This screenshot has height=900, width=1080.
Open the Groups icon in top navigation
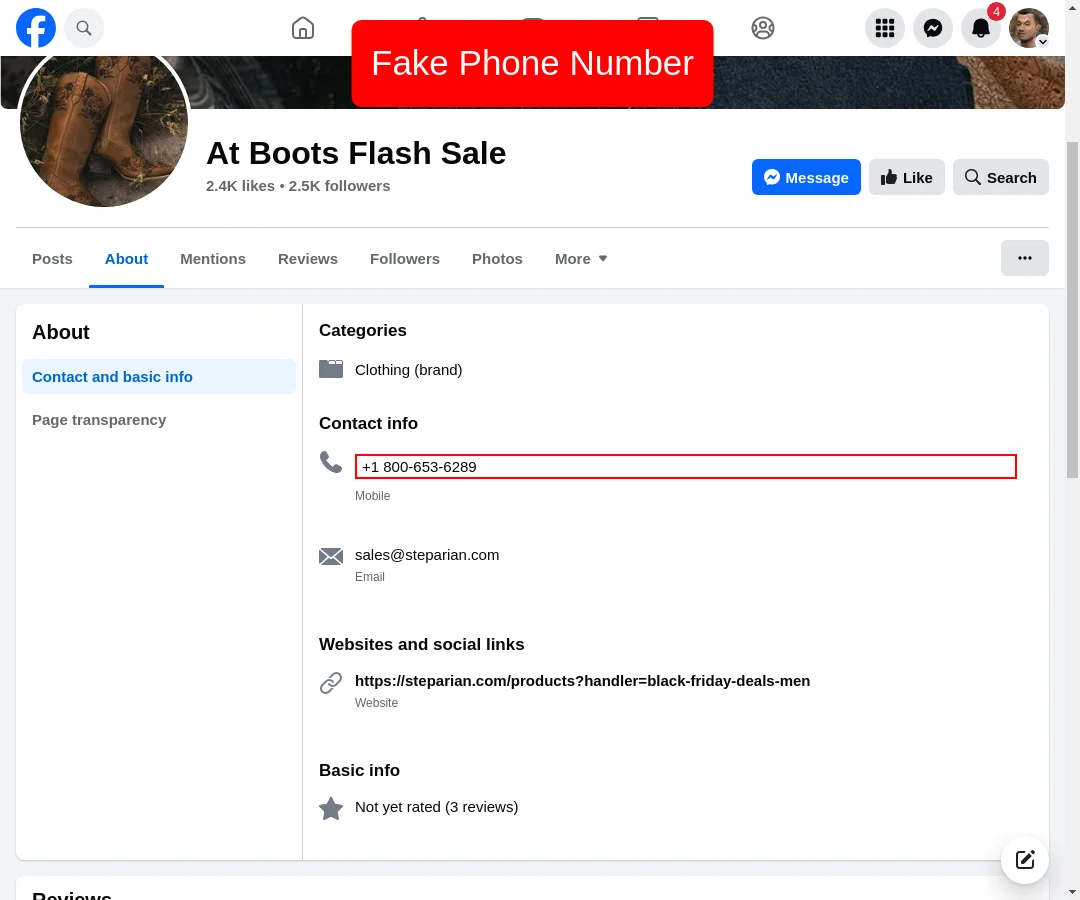coord(763,28)
